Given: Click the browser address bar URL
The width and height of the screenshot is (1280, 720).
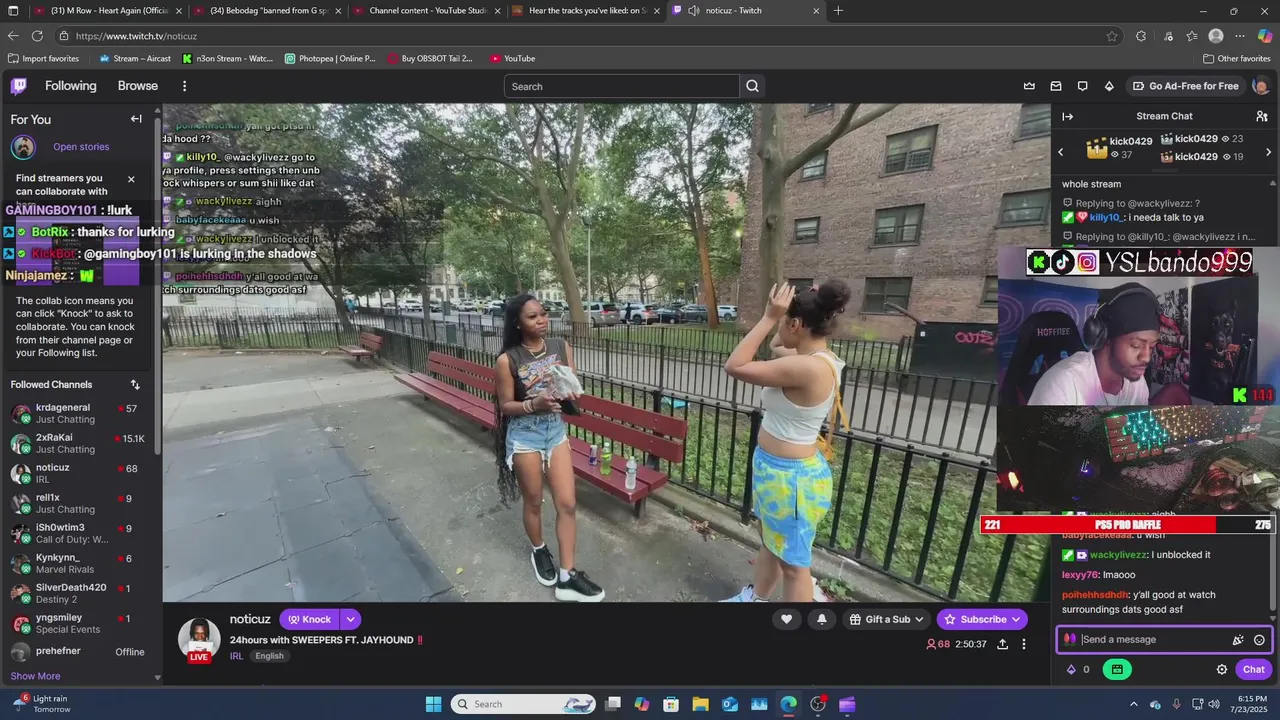Looking at the screenshot, I should pyautogui.click(x=136, y=36).
